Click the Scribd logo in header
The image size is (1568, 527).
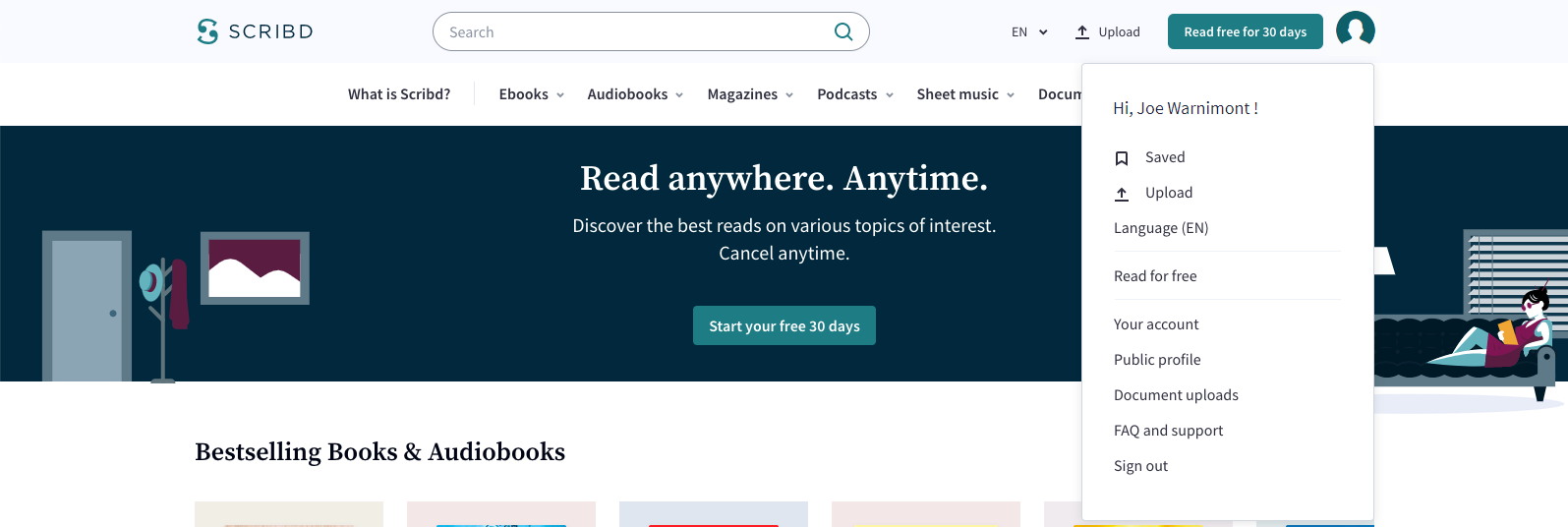coord(255,31)
